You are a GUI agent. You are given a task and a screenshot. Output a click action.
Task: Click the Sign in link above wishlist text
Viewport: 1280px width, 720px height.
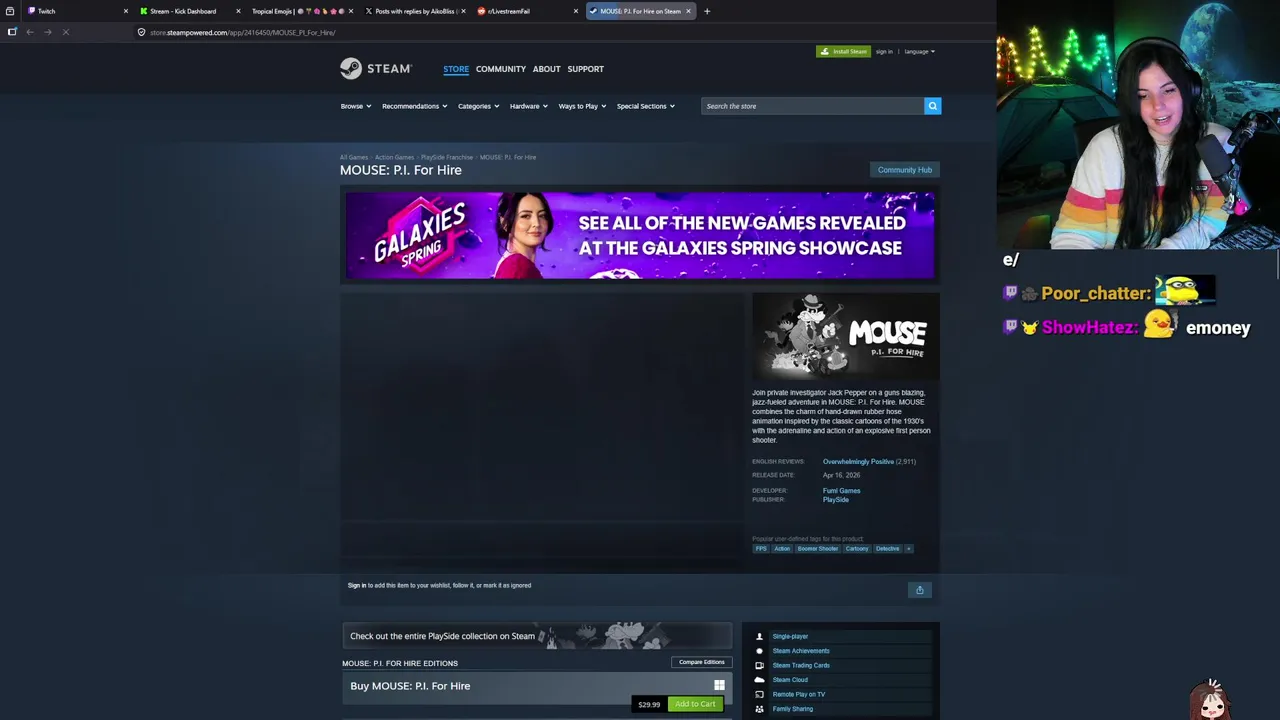point(356,585)
